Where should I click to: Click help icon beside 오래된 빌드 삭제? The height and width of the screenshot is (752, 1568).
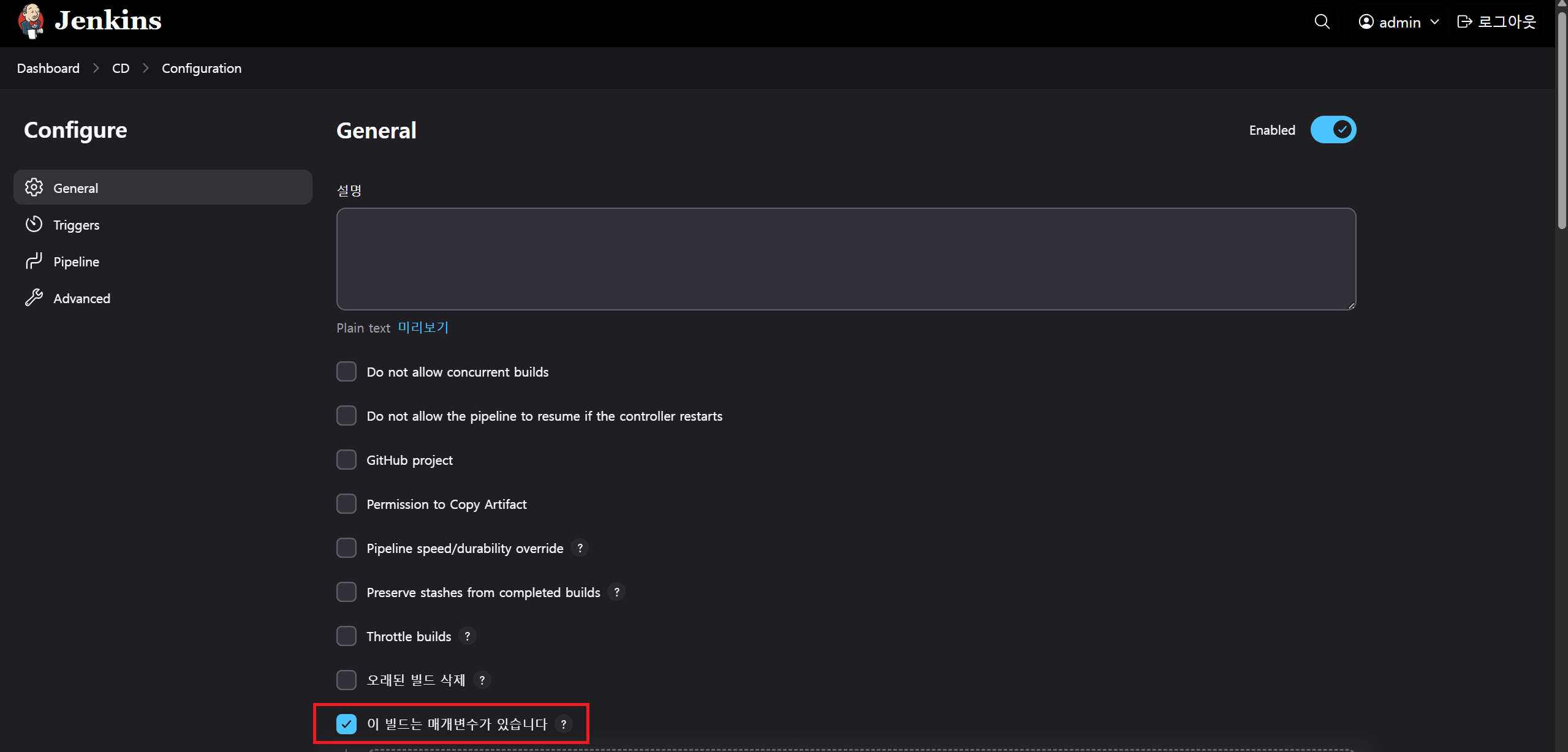[x=482, y=680]
